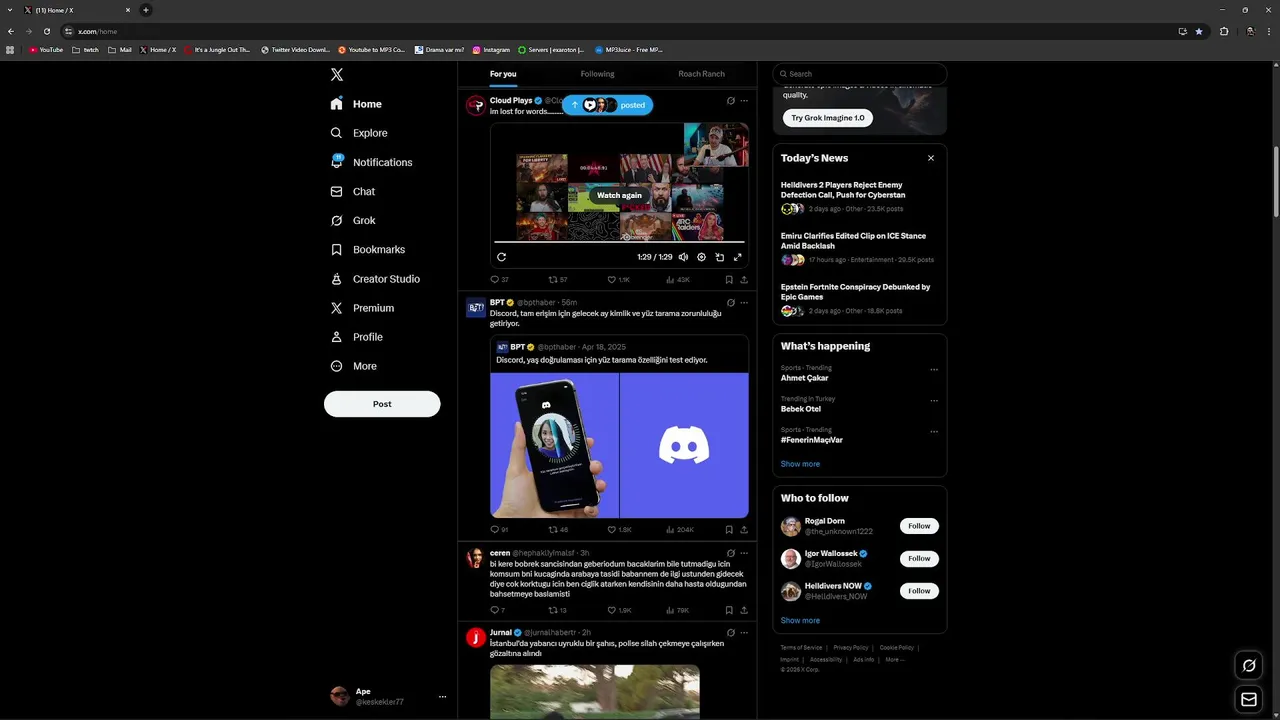Open Notifications from sidebar
Image resolution: width=1280 pixels, height=720 pixels.
(371, 162)
